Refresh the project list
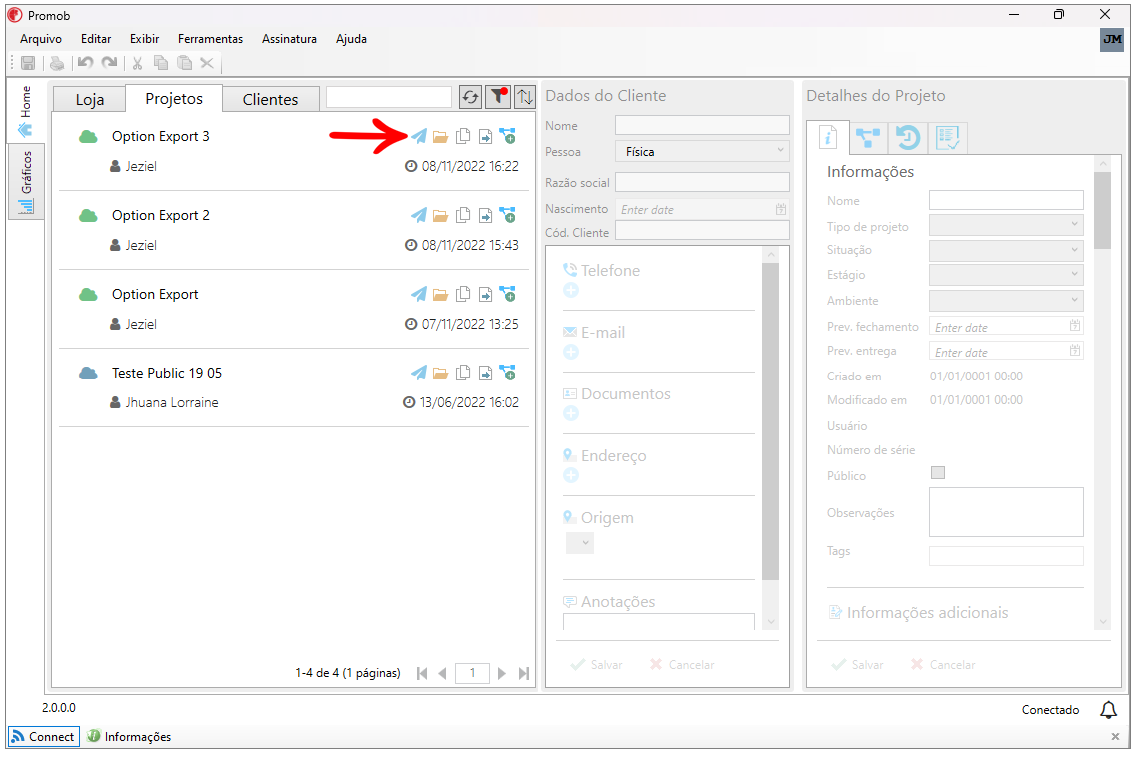The height and width of the screenshot is (757, 1133). [x=470, y=97]
